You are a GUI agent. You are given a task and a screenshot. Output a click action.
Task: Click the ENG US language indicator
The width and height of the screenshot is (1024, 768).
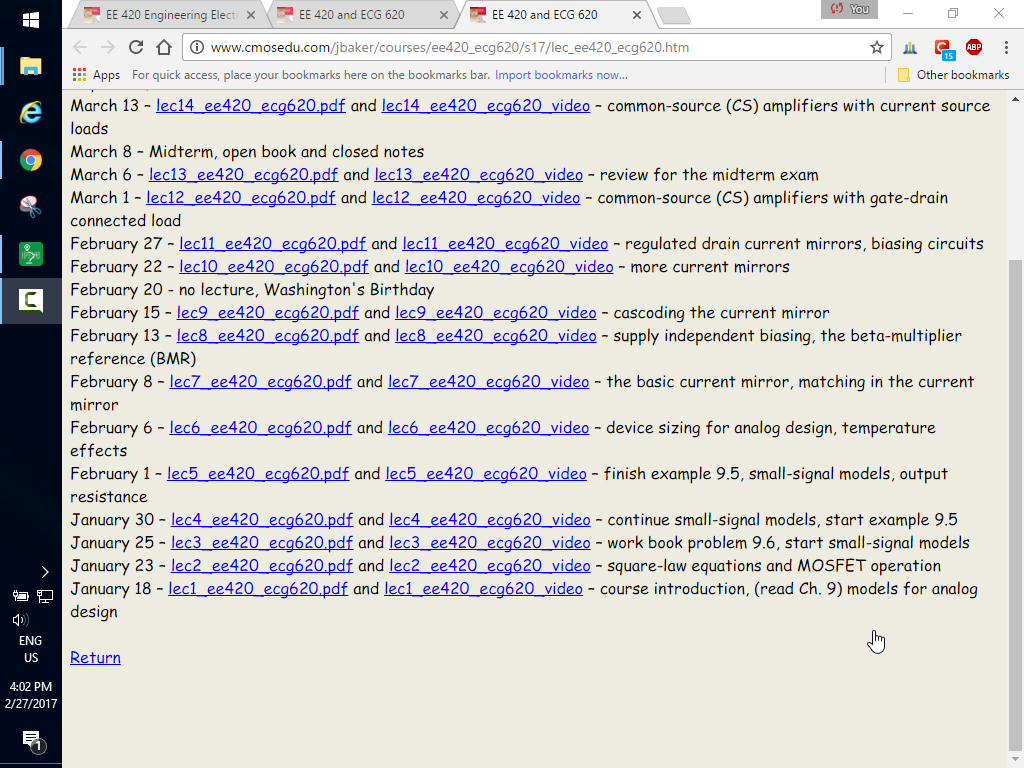click(31, 649)
